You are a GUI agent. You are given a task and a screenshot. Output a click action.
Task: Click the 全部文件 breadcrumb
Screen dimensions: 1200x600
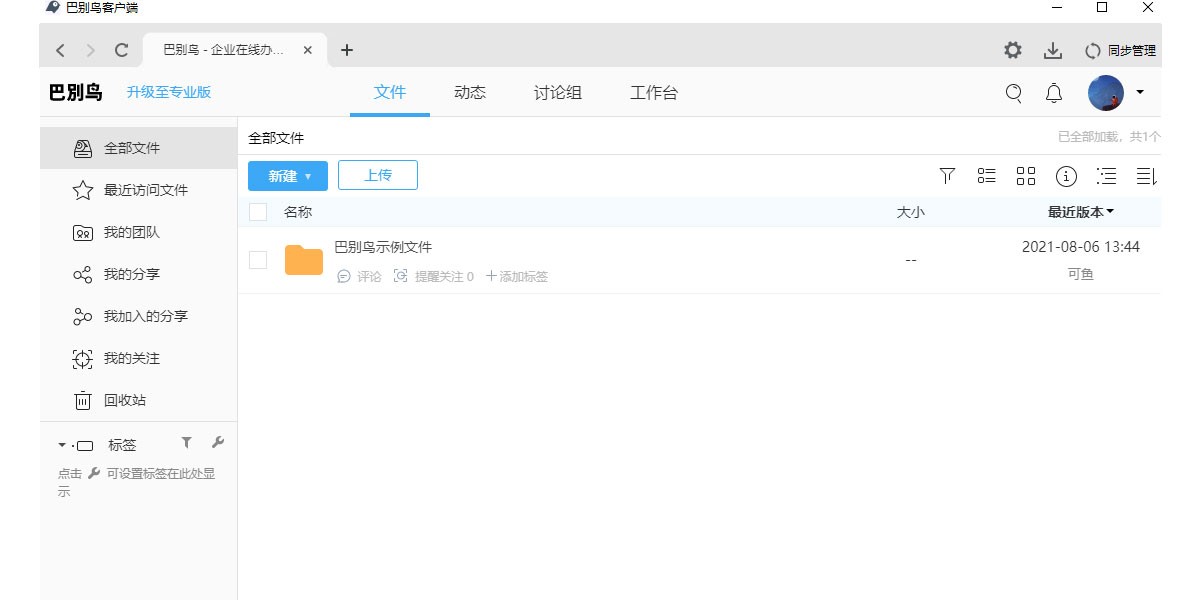(276, 138)
